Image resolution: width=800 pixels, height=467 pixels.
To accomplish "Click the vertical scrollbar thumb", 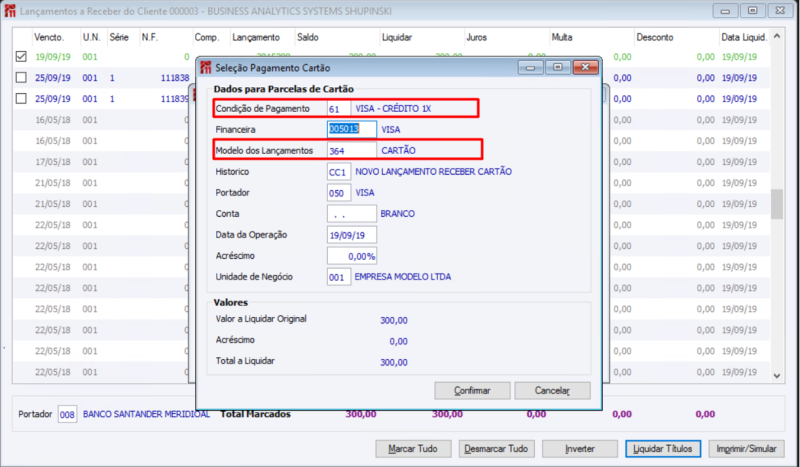I will [777, 204].
